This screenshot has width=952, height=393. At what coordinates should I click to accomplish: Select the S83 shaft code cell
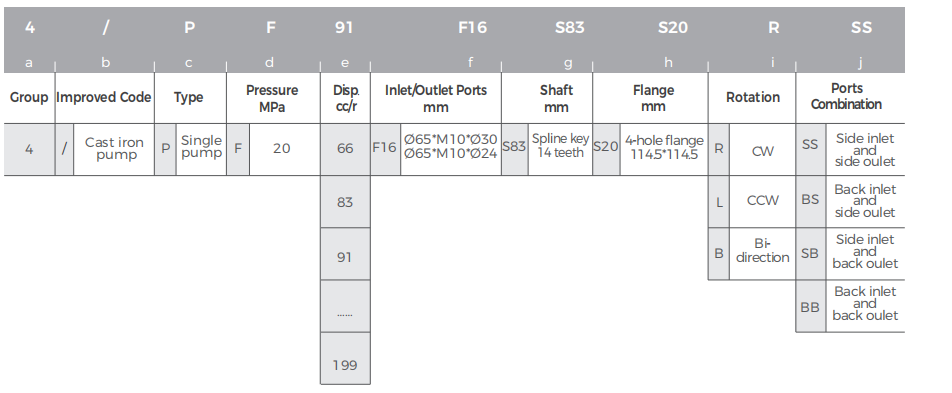[514, 147]
